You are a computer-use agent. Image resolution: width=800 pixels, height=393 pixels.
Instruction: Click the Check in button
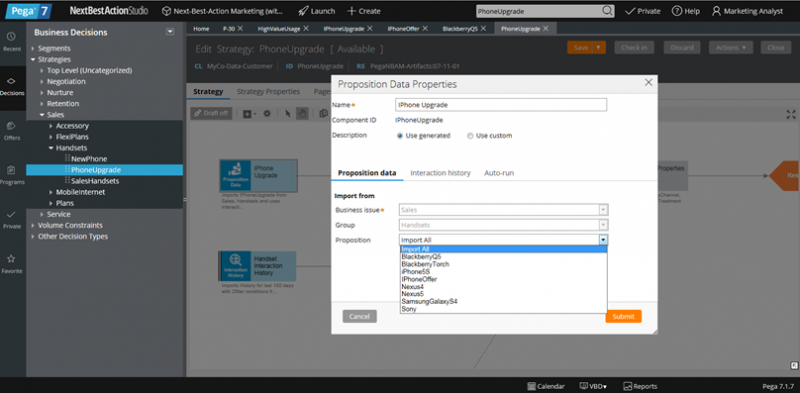[x=634, y=47]
